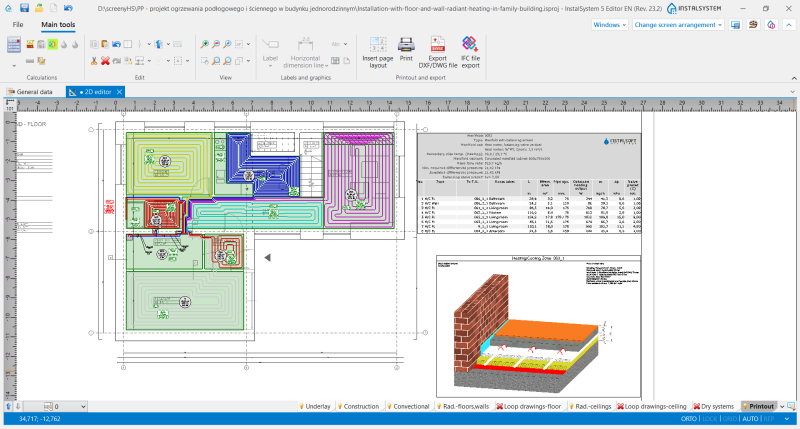Open a project with the folder icon

pos(39,8)
